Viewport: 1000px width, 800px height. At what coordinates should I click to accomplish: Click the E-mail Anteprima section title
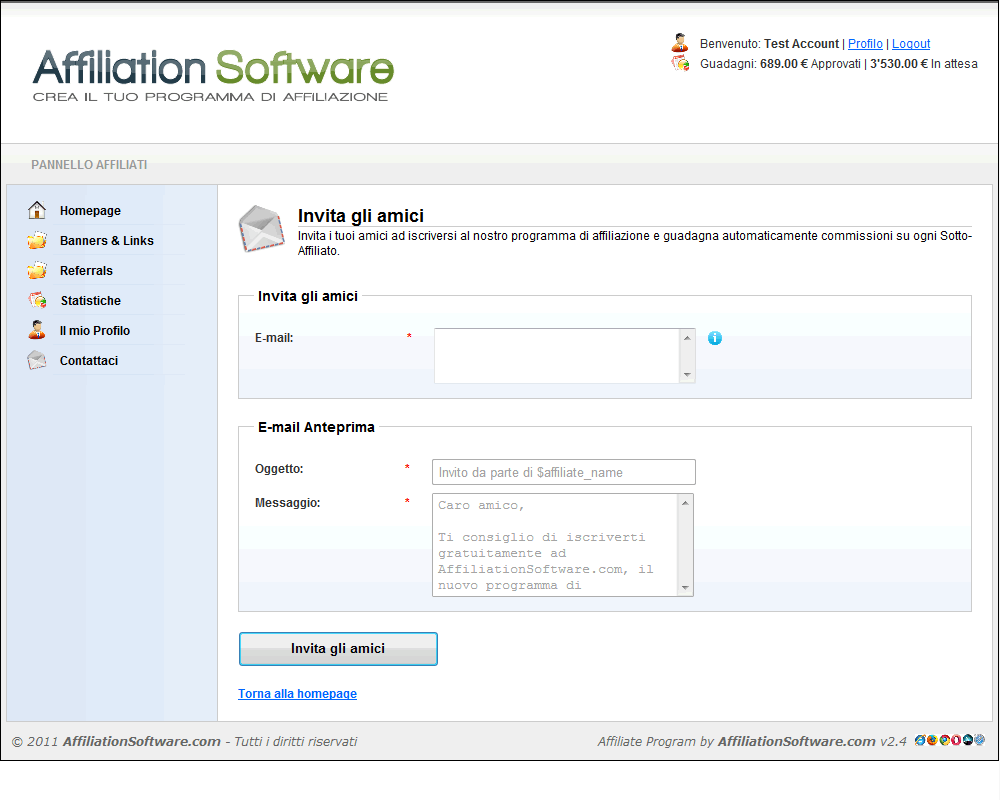[x=316, y=427]
